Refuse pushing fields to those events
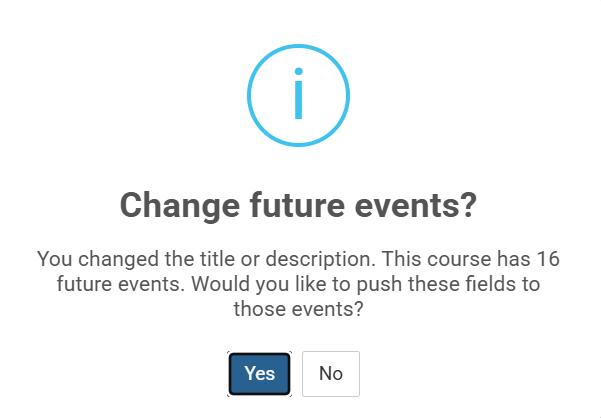This screenshot has height=418, width=601. click(x=331, y=374)
